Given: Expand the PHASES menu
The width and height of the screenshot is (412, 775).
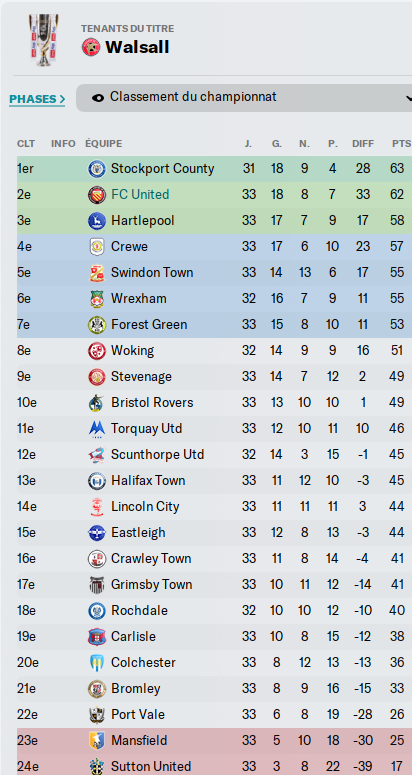Looking at the screenshot, I should 37,99.
